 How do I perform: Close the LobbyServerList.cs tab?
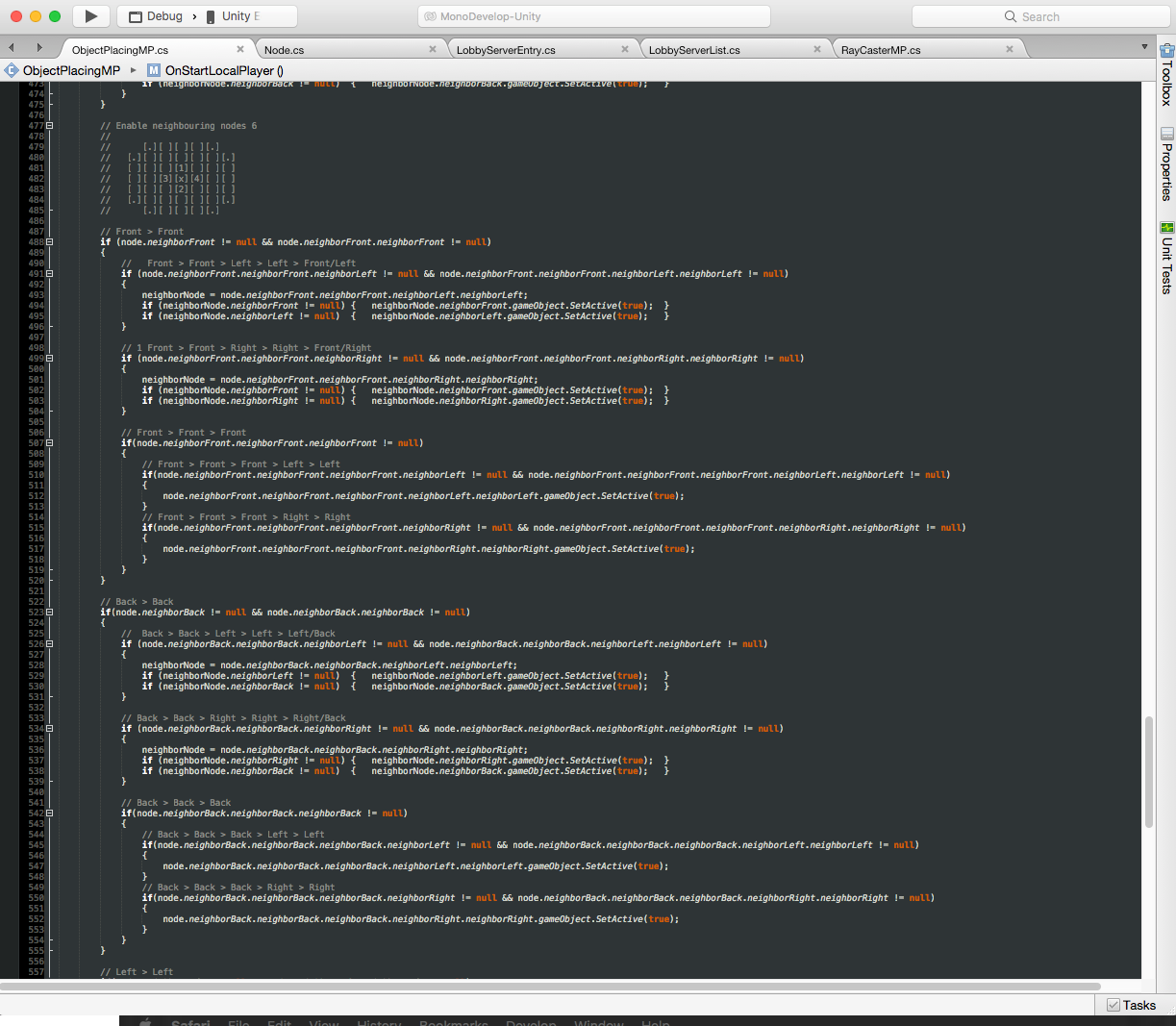(x=817, y=49)
